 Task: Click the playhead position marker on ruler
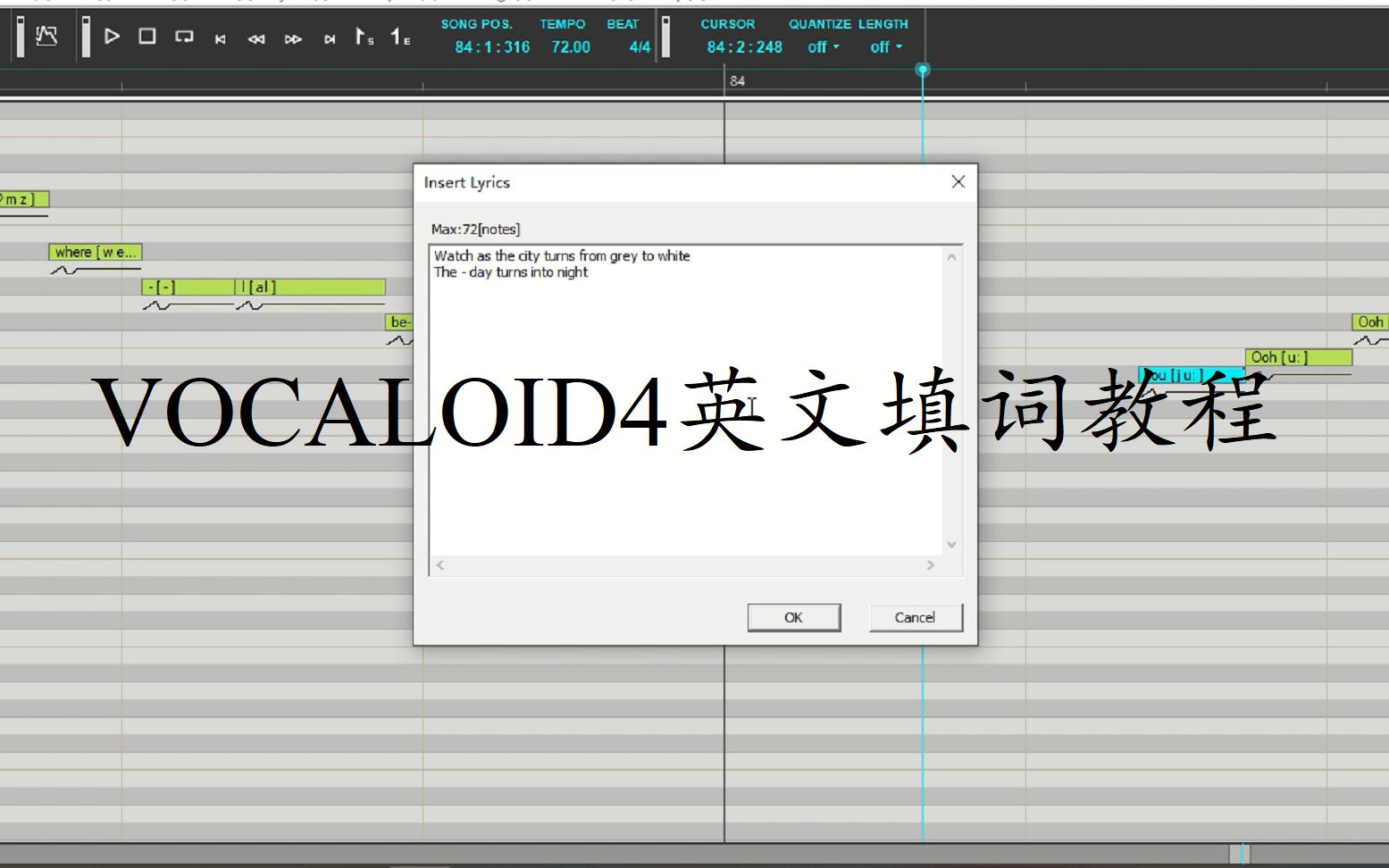click(x=923, y=70)
